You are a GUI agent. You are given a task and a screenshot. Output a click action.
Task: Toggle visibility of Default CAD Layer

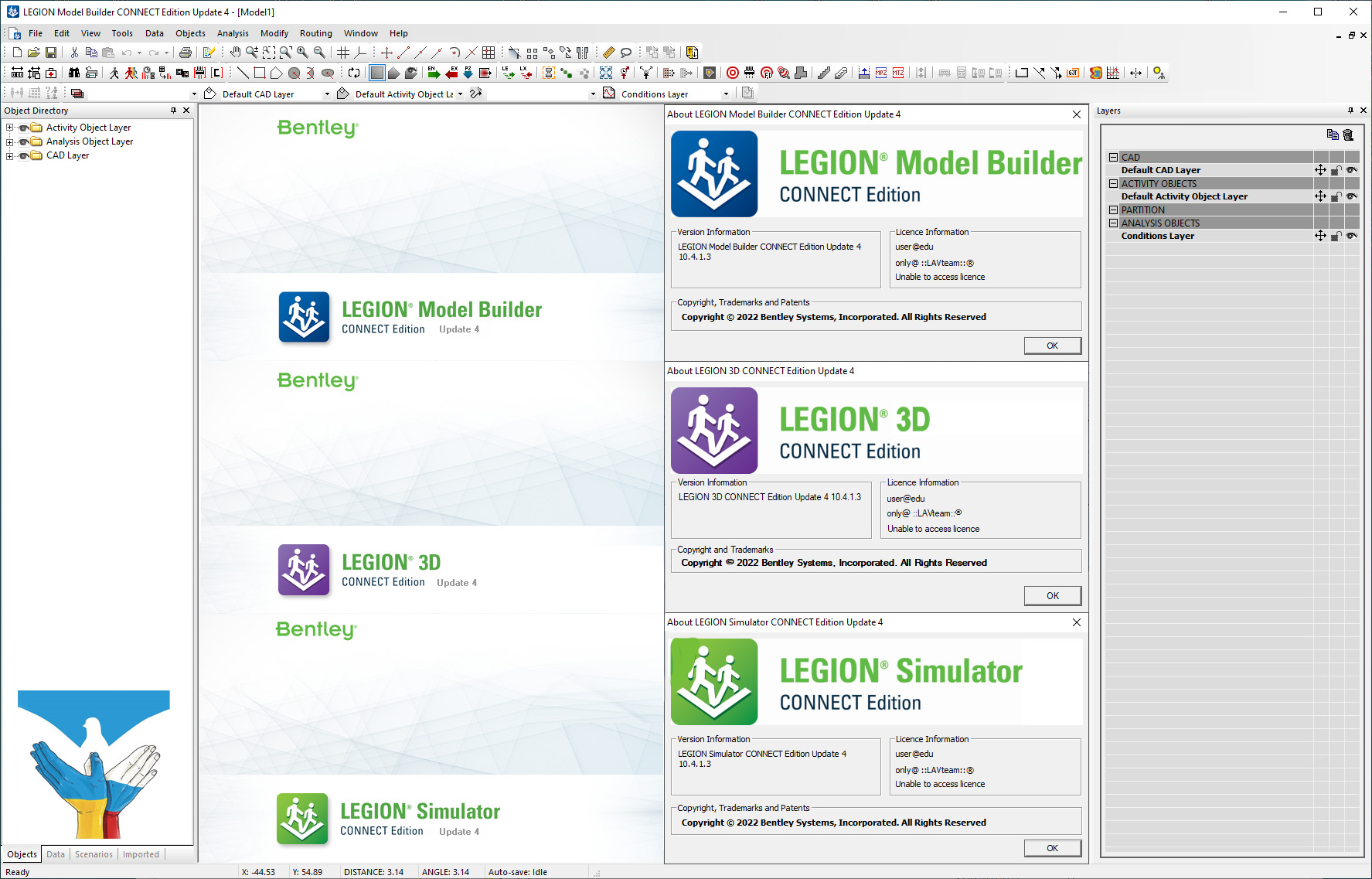(x=1352, y=170)
